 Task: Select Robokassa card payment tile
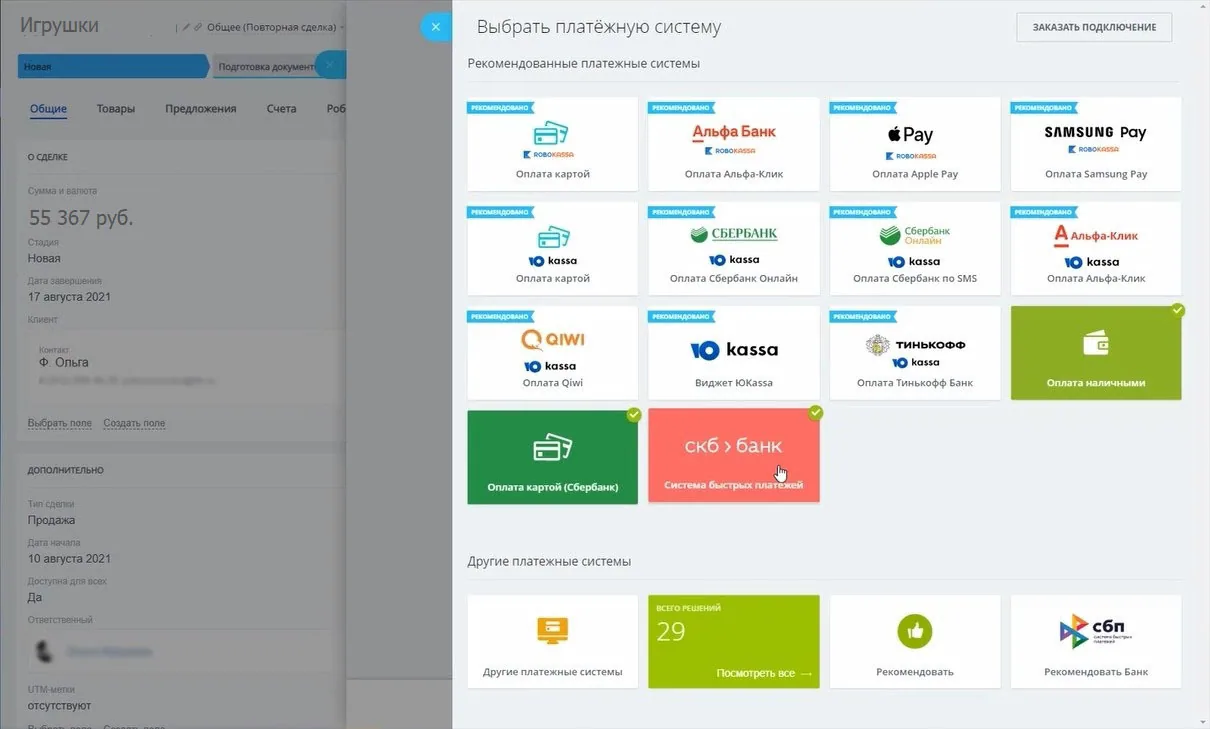tap(552, 144)
